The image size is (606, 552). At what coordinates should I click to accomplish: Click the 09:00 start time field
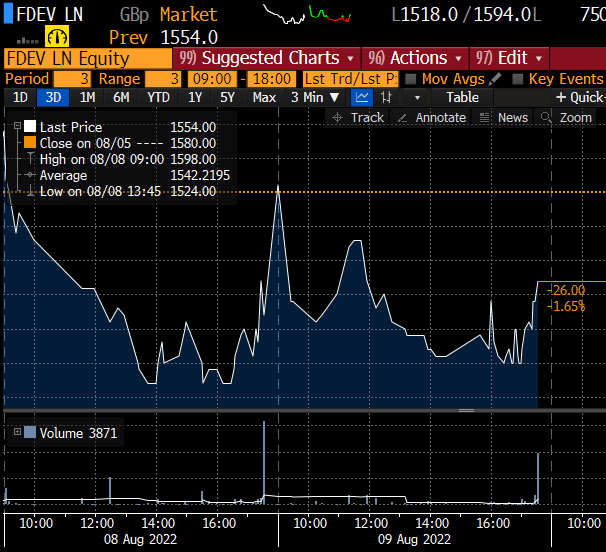212,79
